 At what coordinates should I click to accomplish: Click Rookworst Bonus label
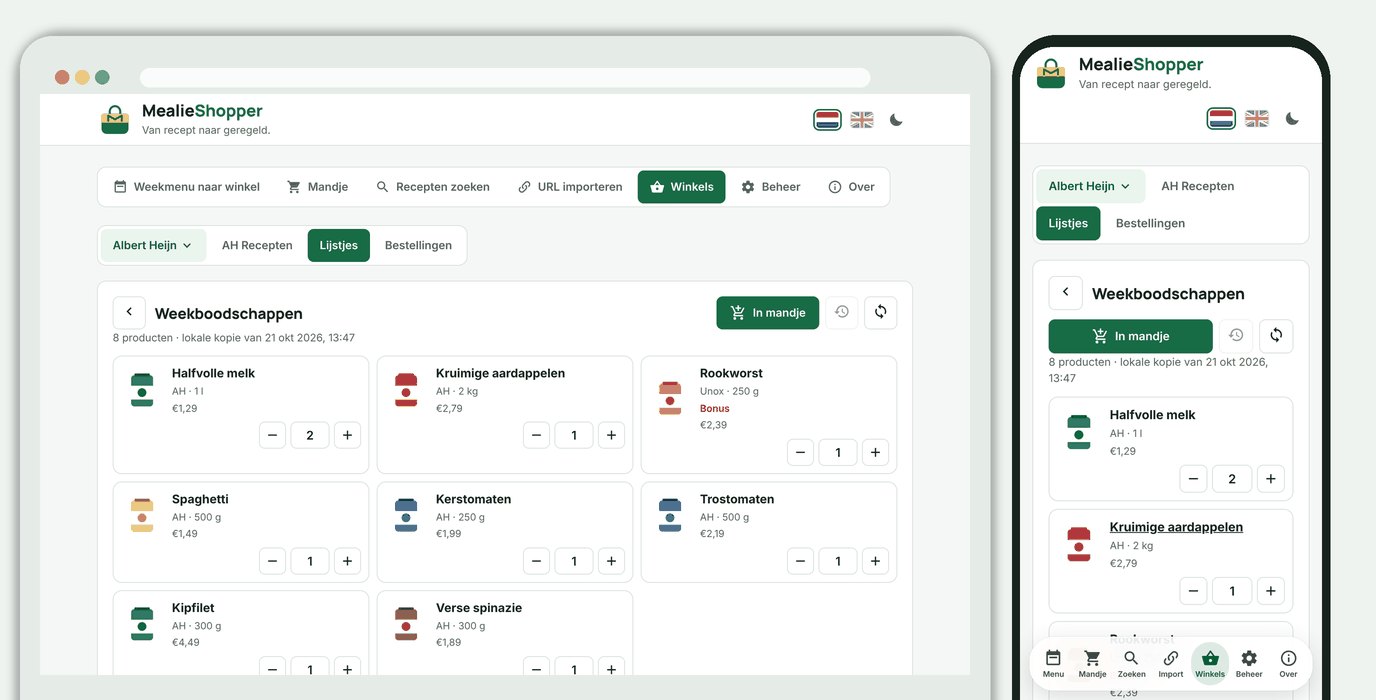715,408
